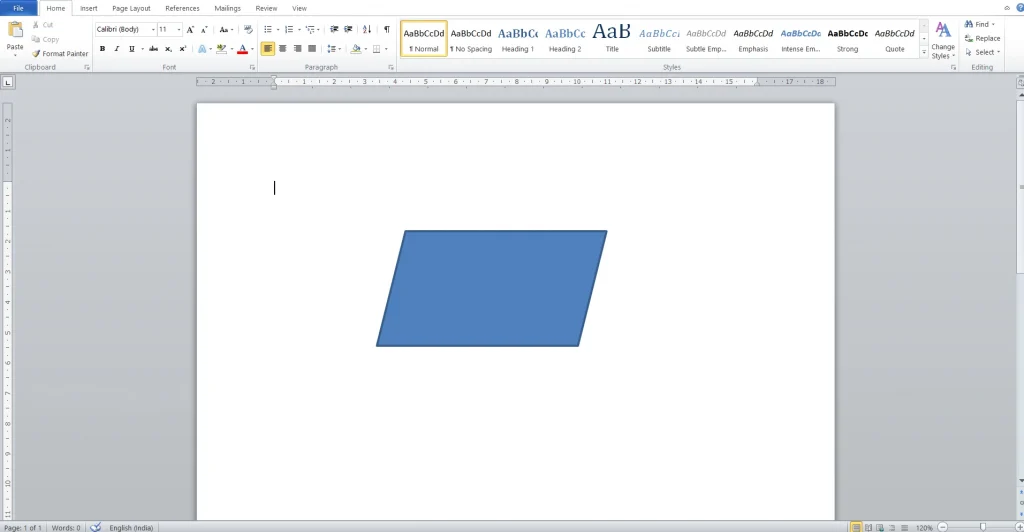
Task: Click the Grow Font icon
Action: (190, 30)
